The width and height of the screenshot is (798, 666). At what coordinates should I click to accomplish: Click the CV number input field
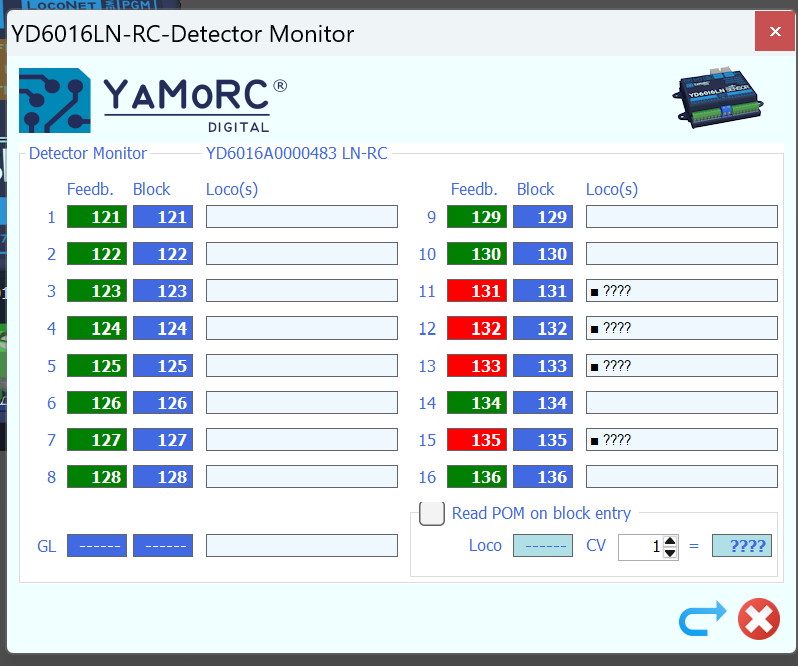pos(640,547)
